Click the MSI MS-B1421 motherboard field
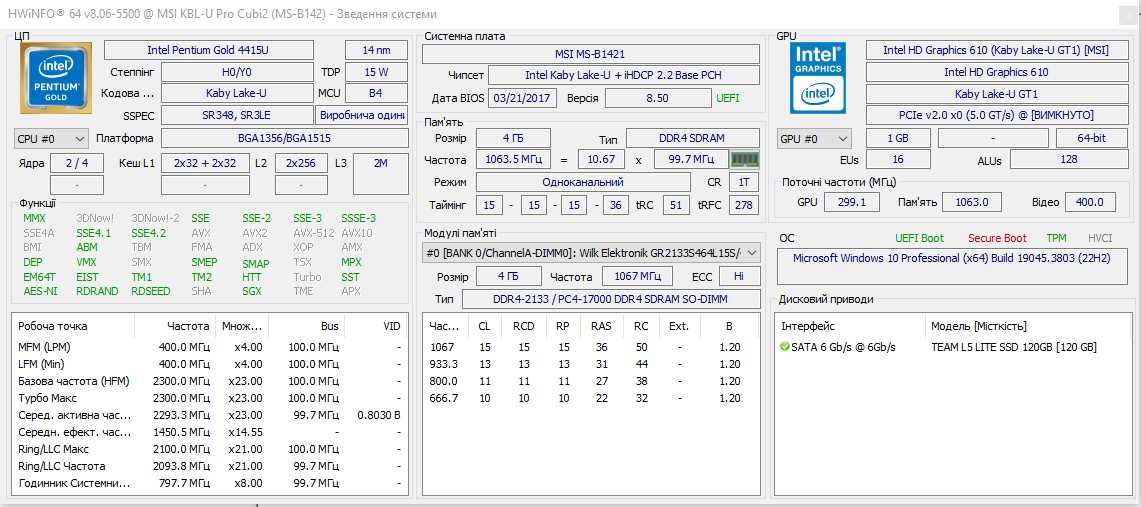This screenshot has width=1141, height=507. (591, 54)
